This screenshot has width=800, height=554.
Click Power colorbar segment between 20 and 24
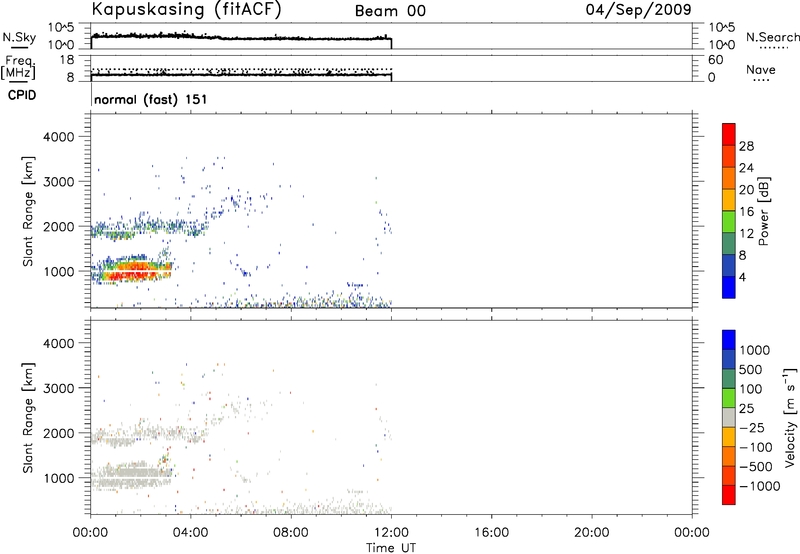729,178
